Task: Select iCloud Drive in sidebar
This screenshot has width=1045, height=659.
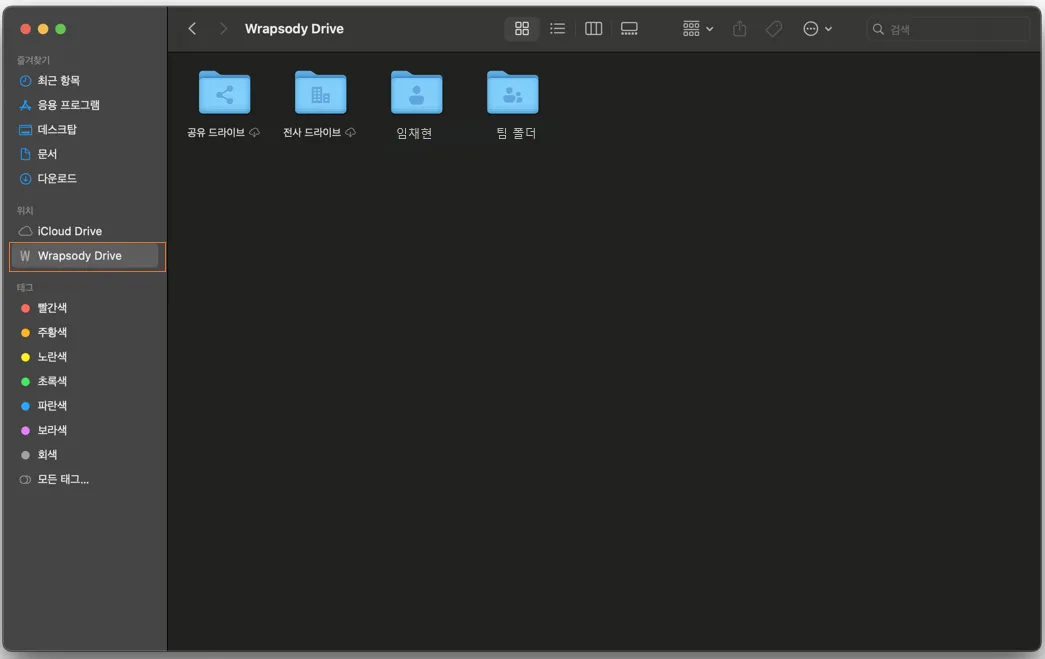Action: (85, 231)
